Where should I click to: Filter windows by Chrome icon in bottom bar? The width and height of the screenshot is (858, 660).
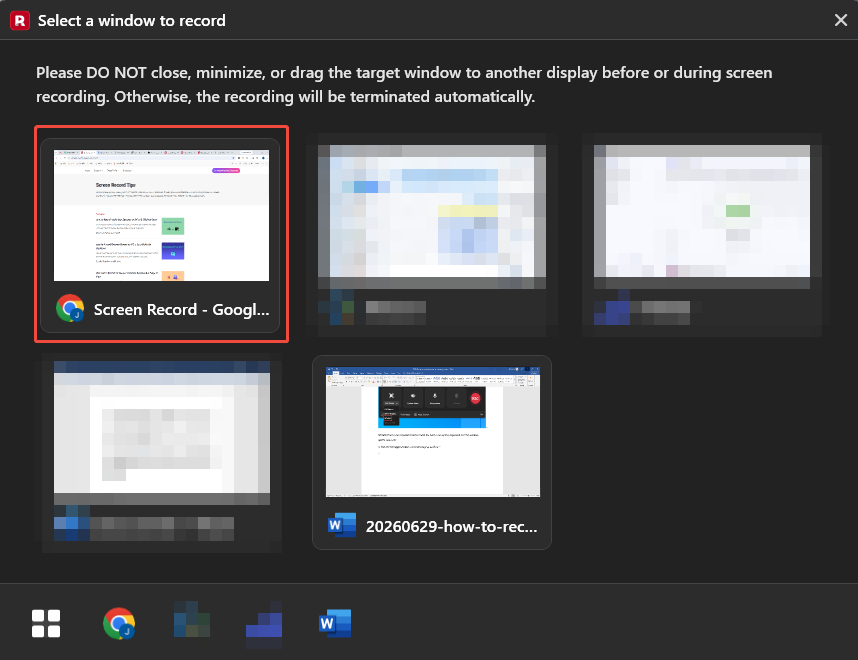click(x=119, y=623)
